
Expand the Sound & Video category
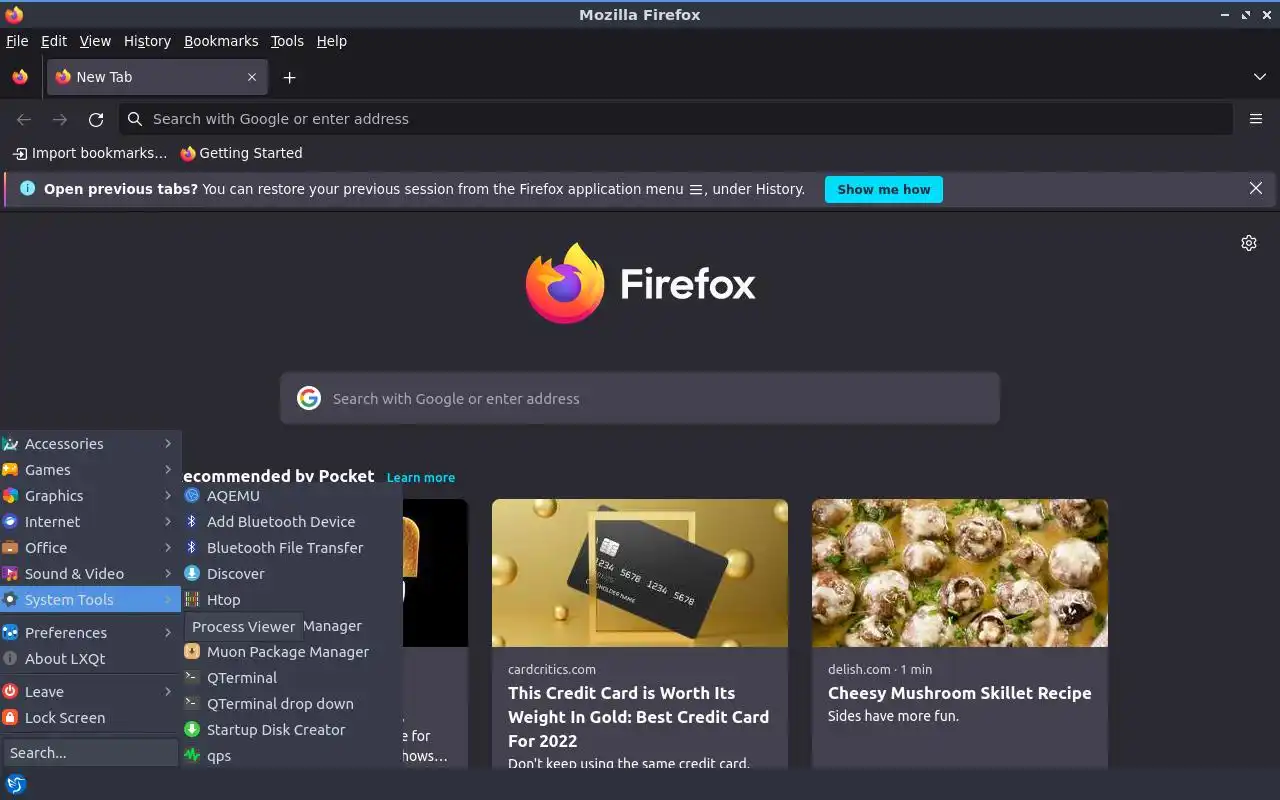(x=90, y=574)
